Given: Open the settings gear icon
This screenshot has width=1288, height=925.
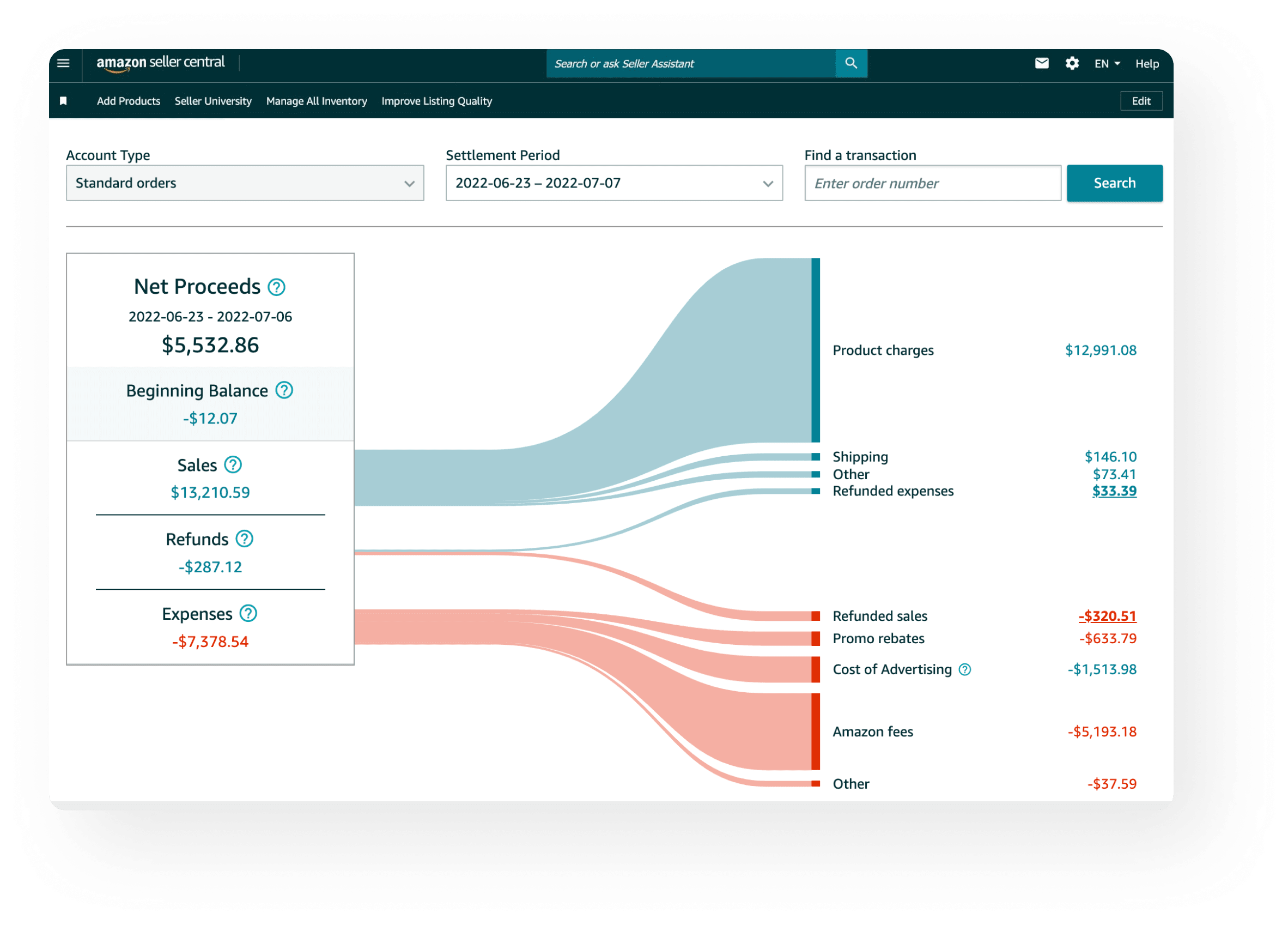Looking at the screenshot, I should pyautogui.click(x=1072, y=63).
